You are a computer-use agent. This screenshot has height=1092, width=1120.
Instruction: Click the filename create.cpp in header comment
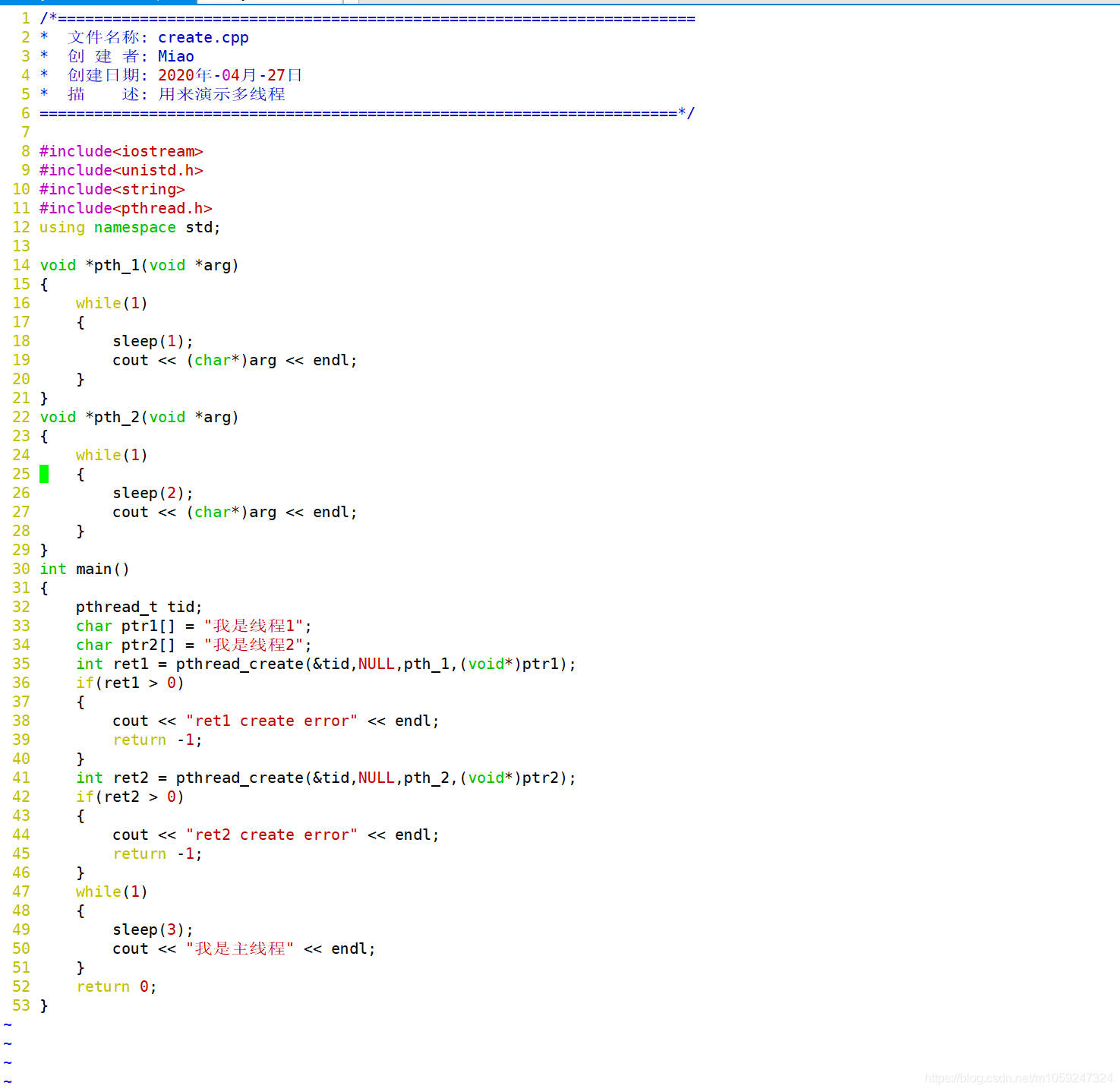[x=203, y=37]
